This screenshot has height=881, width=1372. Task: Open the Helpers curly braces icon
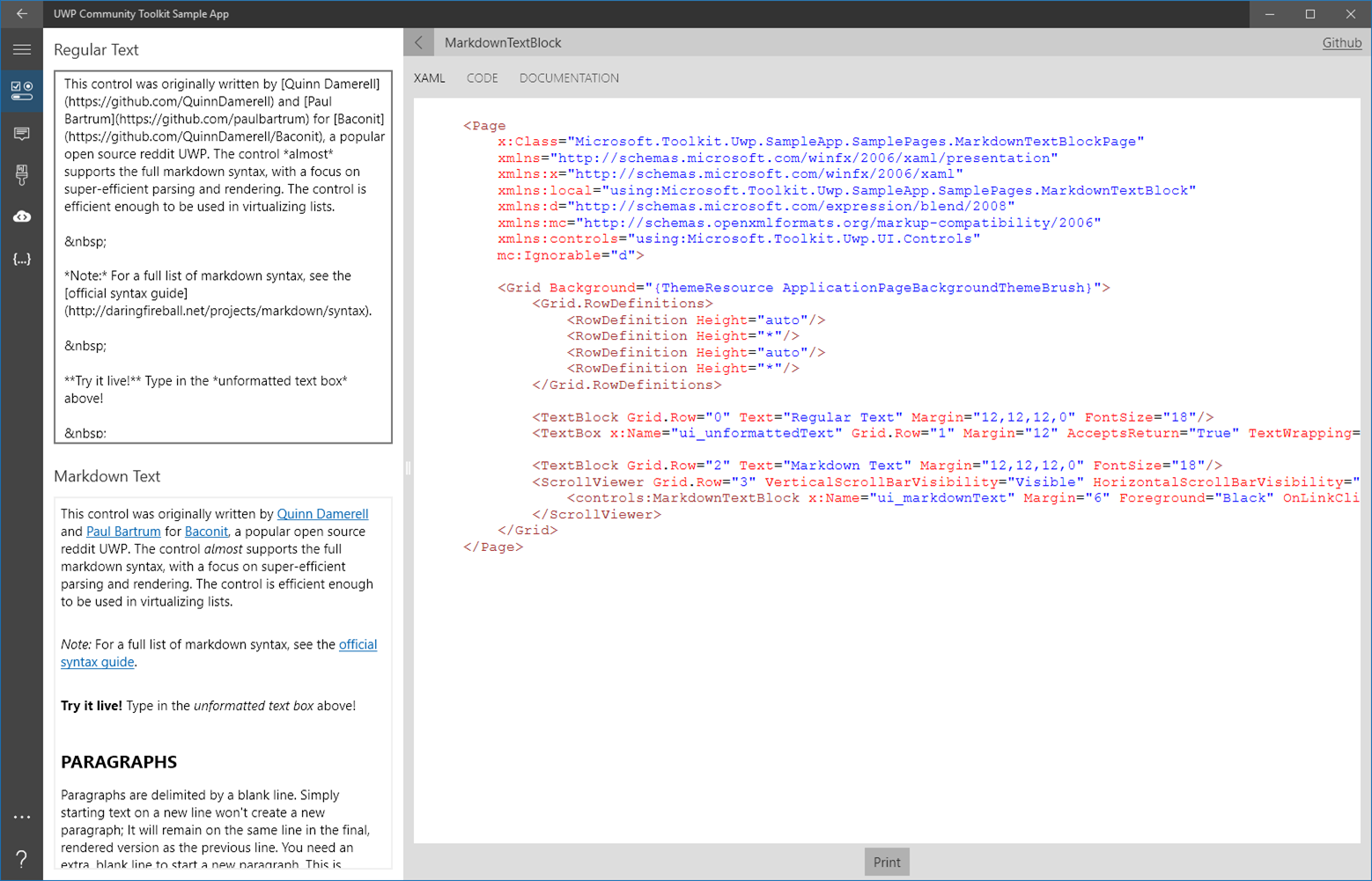[x=22, y=259]
